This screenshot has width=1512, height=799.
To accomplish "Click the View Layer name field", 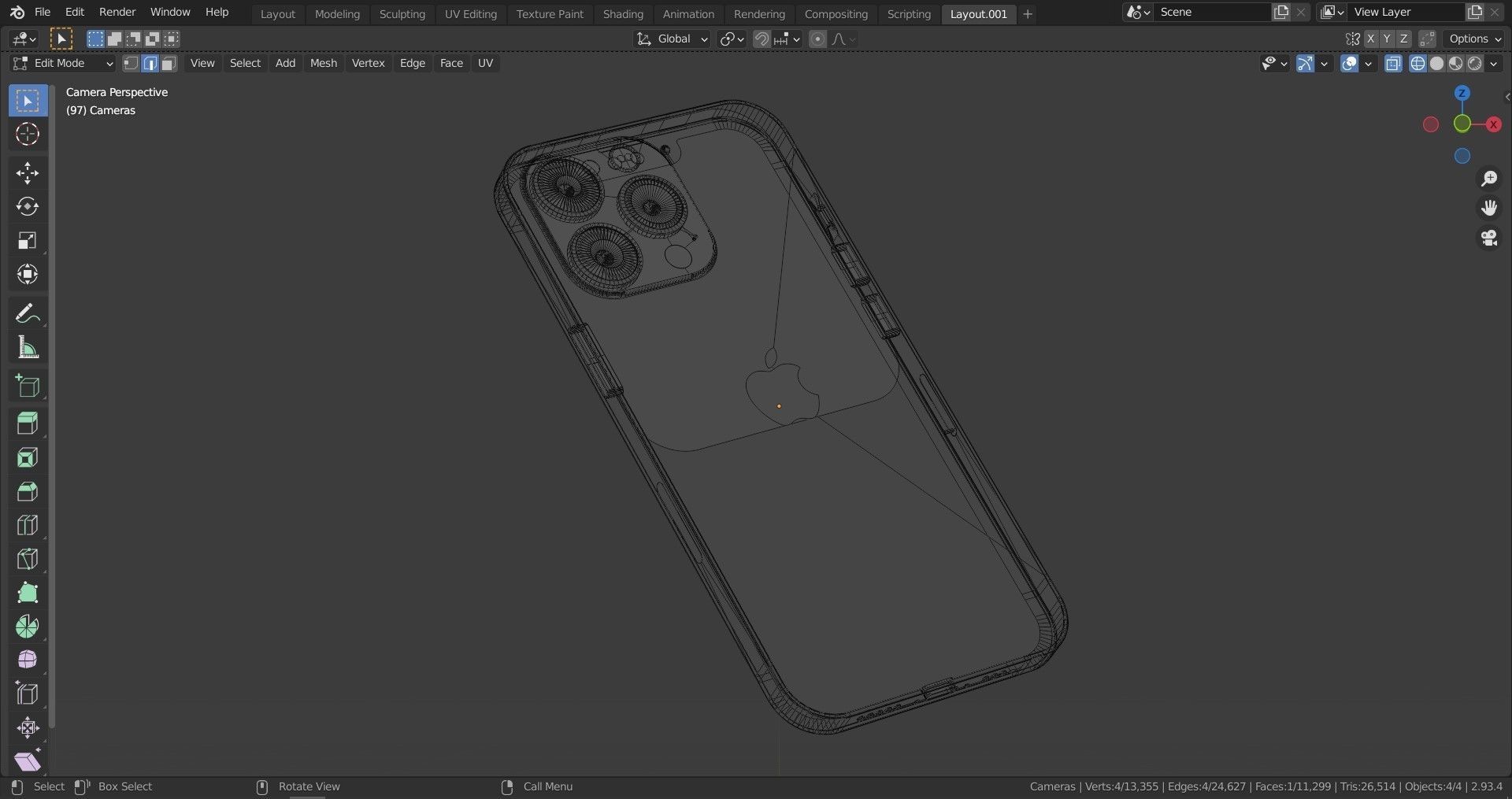I will pyautogui.click(x=1406, y=12).
